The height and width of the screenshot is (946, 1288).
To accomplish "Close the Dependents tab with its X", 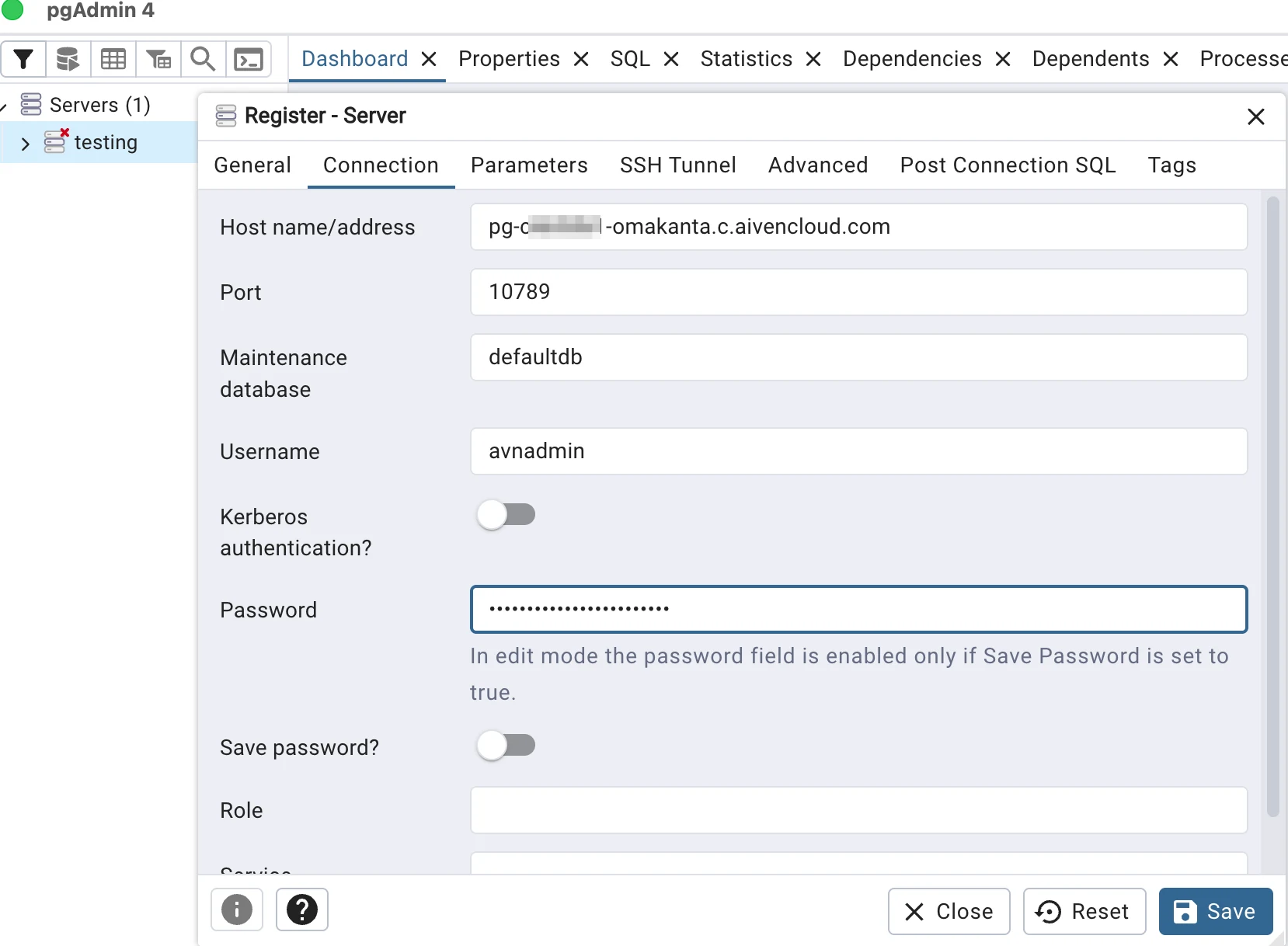I will [x=1171, y=59].
